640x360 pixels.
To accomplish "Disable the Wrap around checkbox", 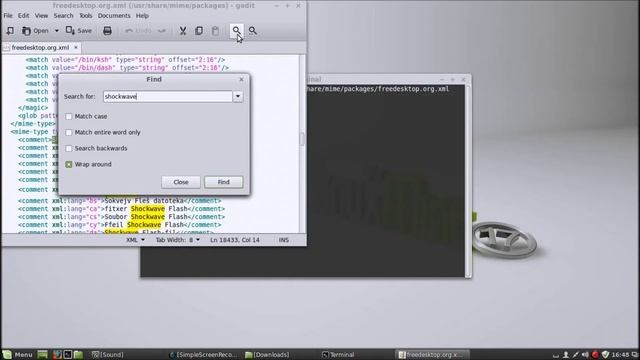I will [x=69, y=164].
